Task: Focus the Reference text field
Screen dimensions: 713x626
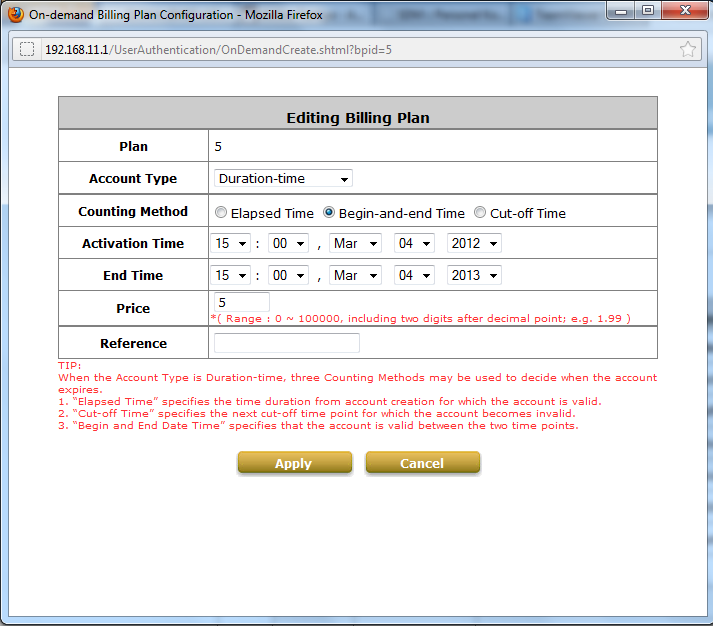Action: [286, 343]
